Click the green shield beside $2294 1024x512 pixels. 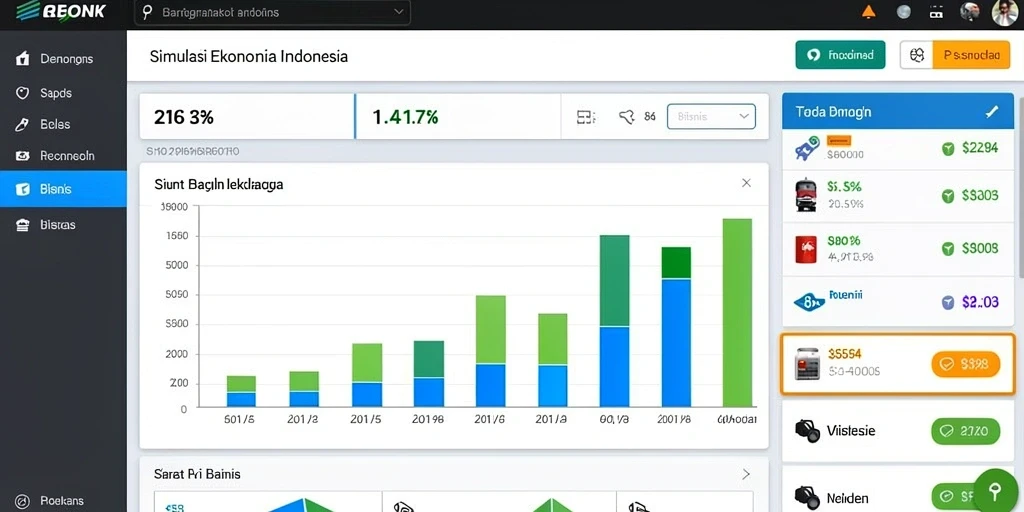tap(948, 149)
